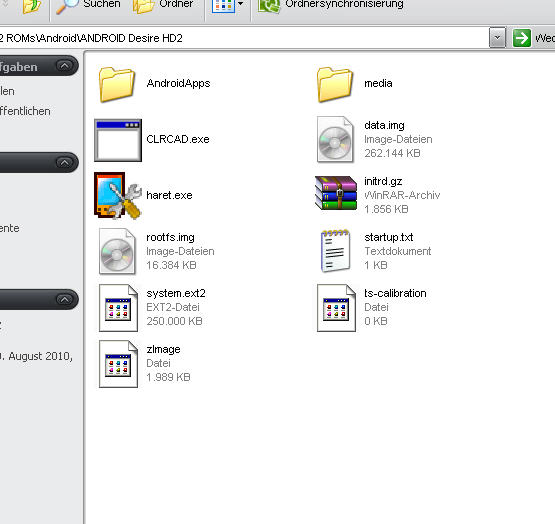Collapse the details pane section
This screenshot has height=524, width=555.
coord(64,300)
